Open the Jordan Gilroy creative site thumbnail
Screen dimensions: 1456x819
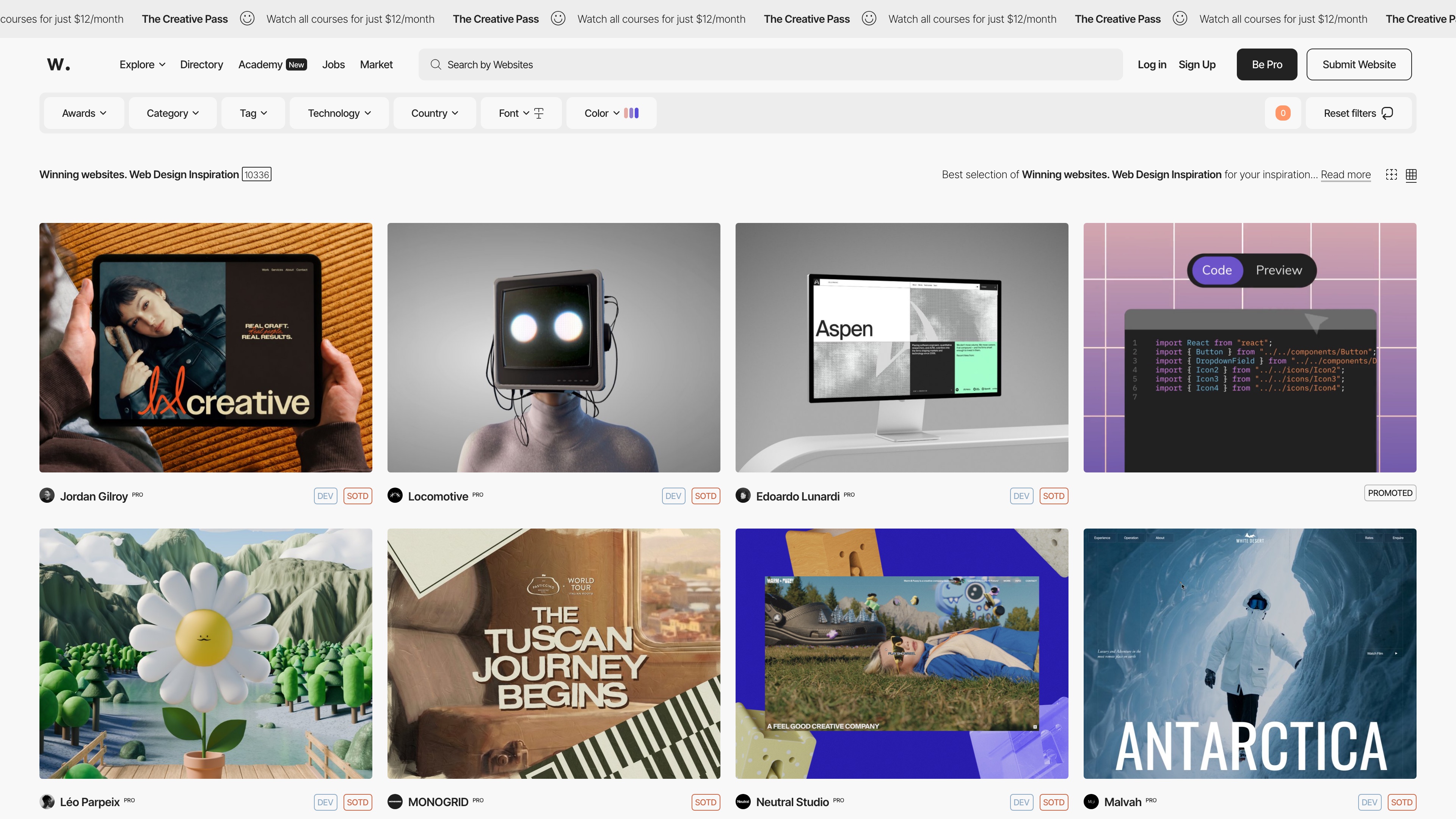206,348
